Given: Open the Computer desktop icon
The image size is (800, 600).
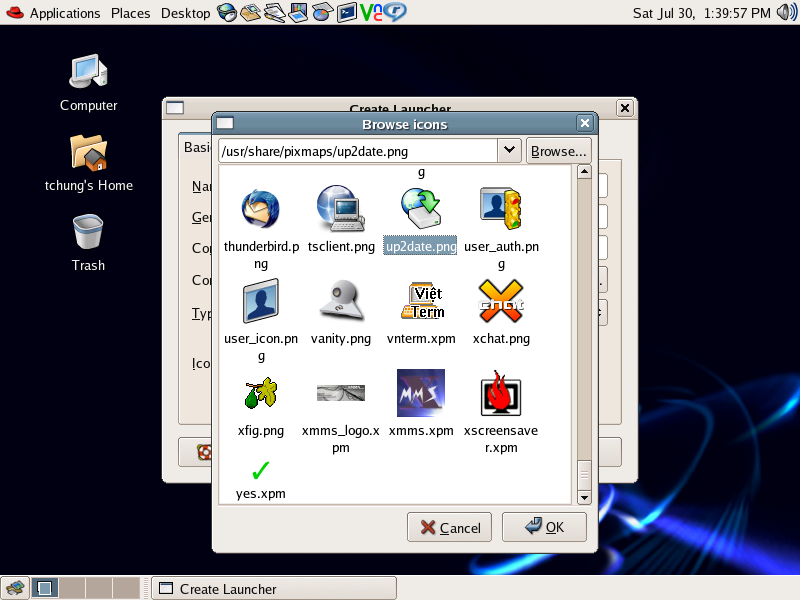Looking at the screenshot, I should 88,73.
